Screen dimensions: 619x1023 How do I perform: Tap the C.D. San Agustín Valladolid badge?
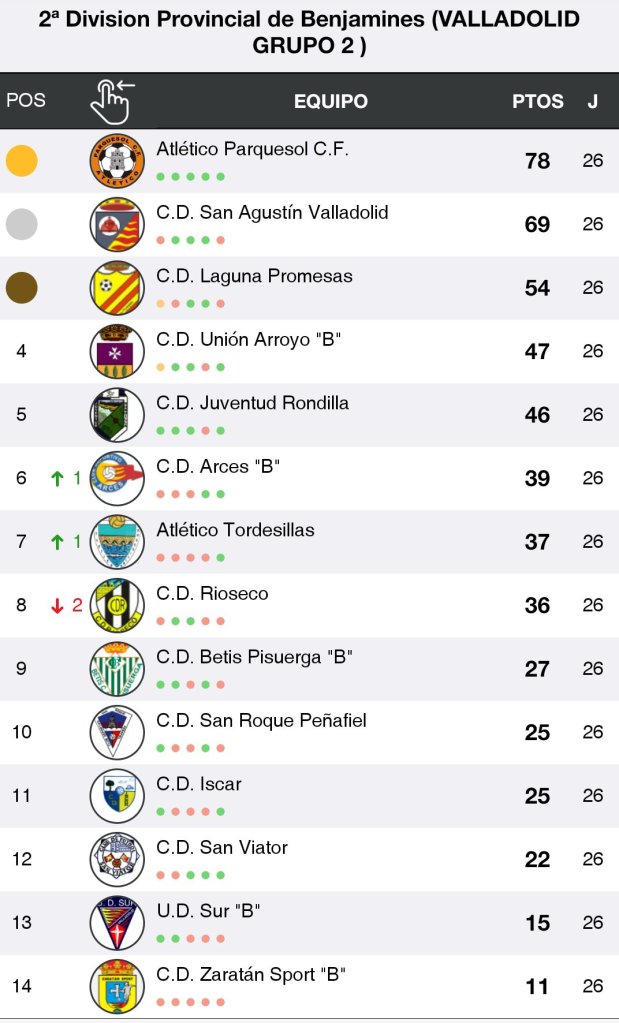(117, 224)
